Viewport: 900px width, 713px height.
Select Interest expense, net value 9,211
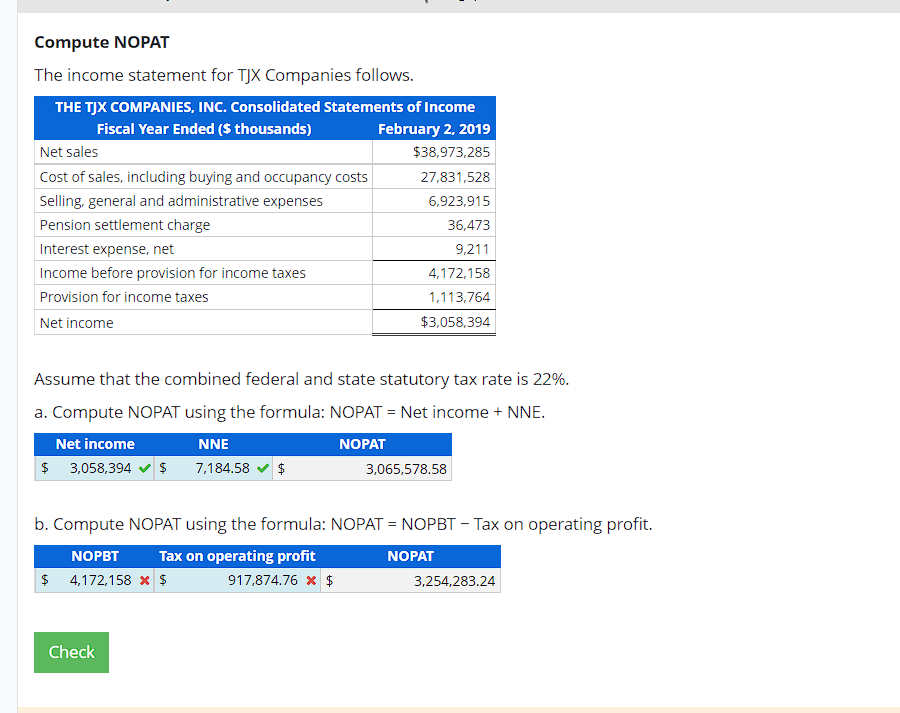click(472, 249)
